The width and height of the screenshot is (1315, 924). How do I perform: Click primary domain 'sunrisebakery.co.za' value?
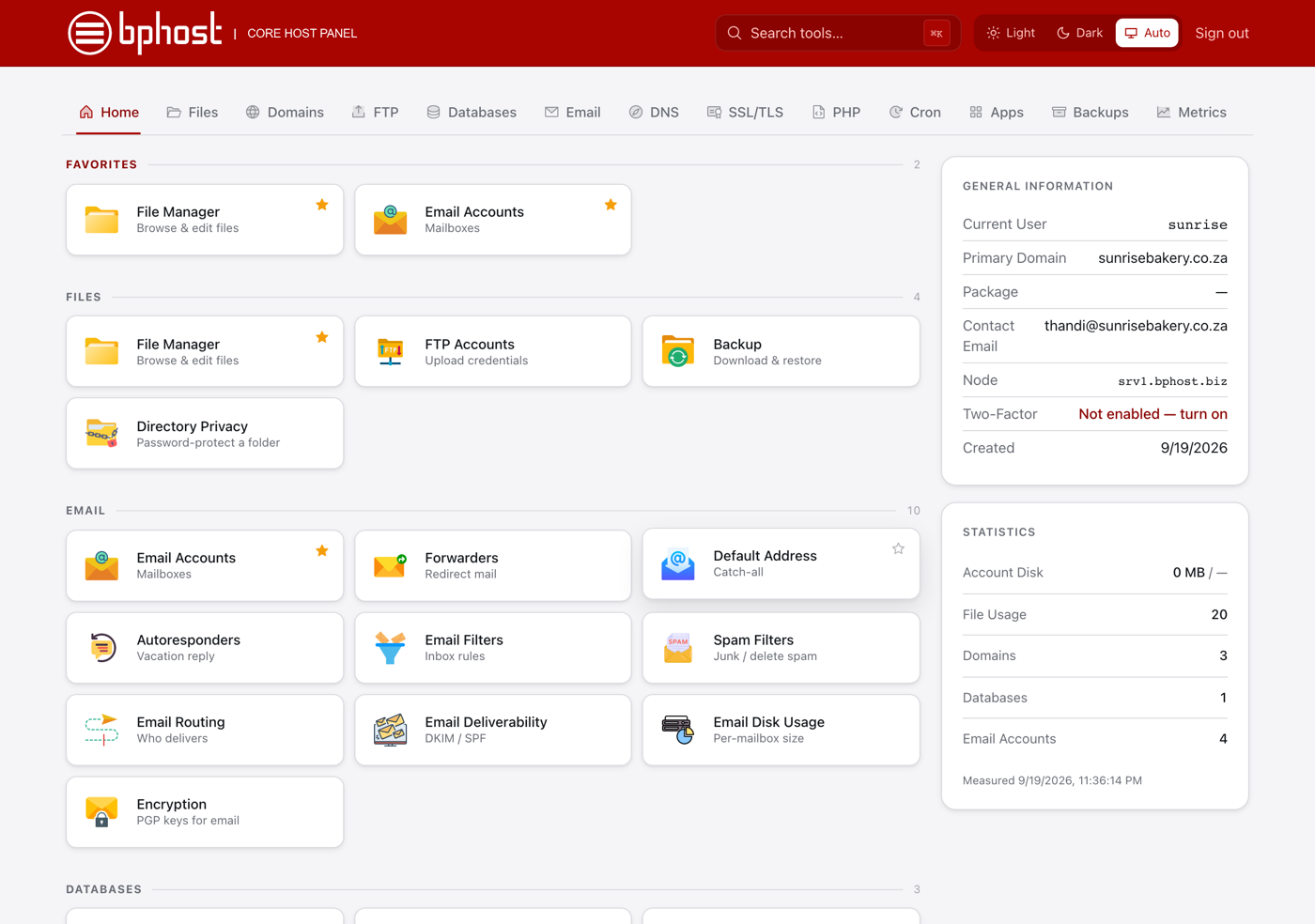click(x=1163, y=258)
